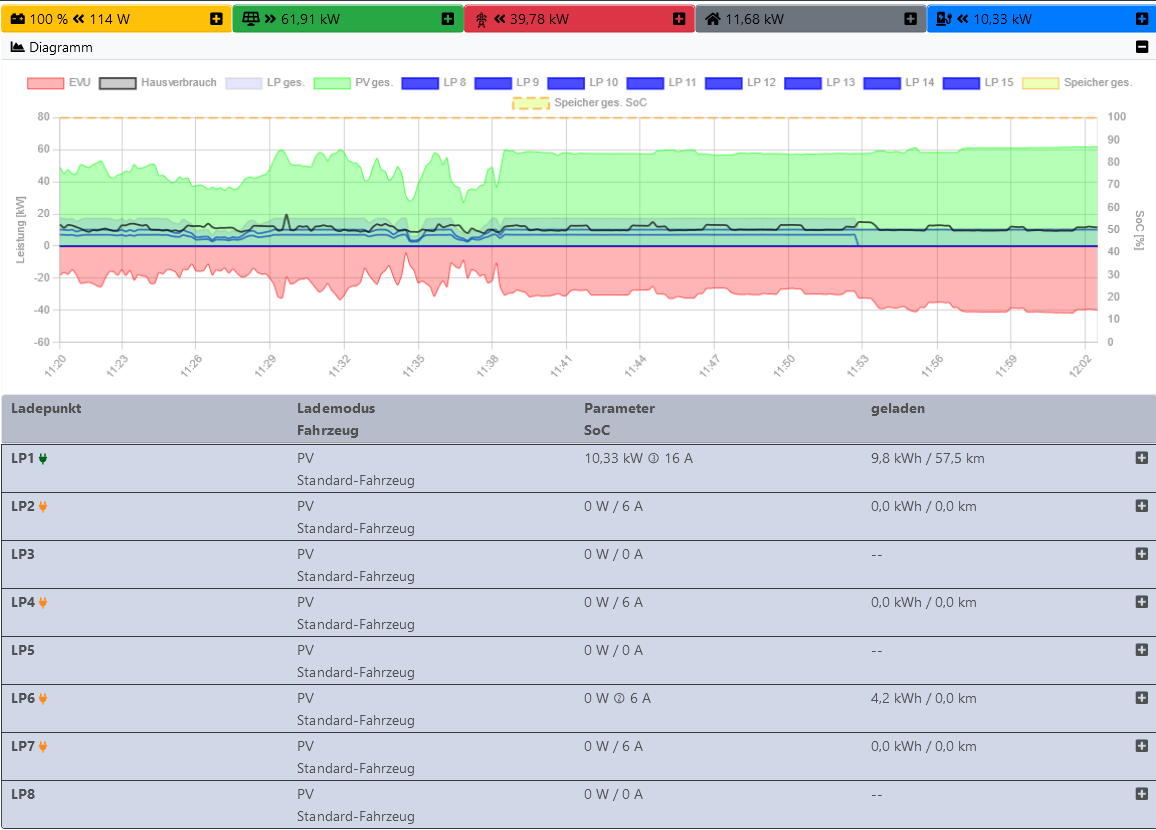Screen dimensions: 1156x830
Task: Expand the yellow battery storage tile
Action: point(217,19)
